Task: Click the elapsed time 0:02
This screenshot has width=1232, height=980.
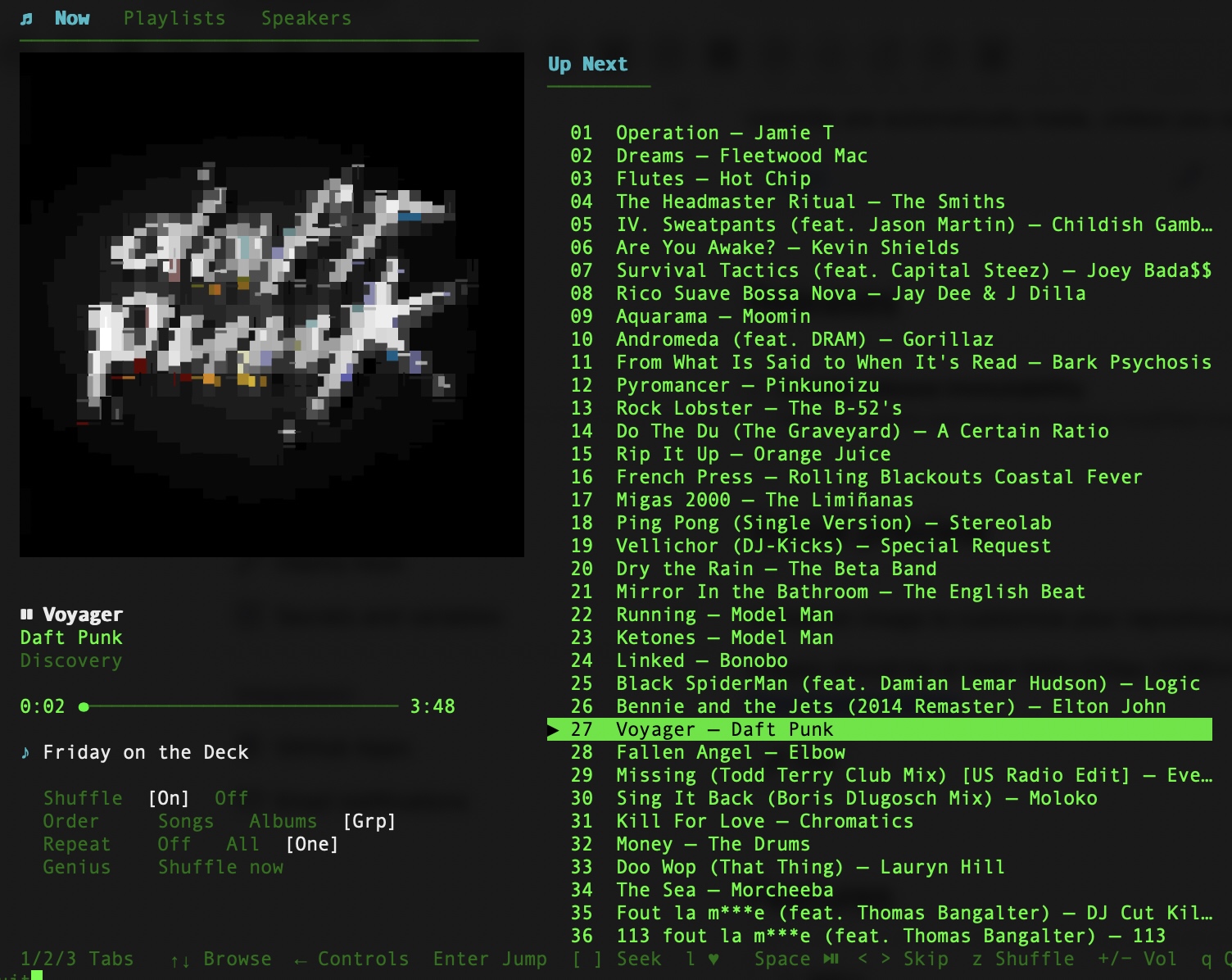Action: (43, 706)
